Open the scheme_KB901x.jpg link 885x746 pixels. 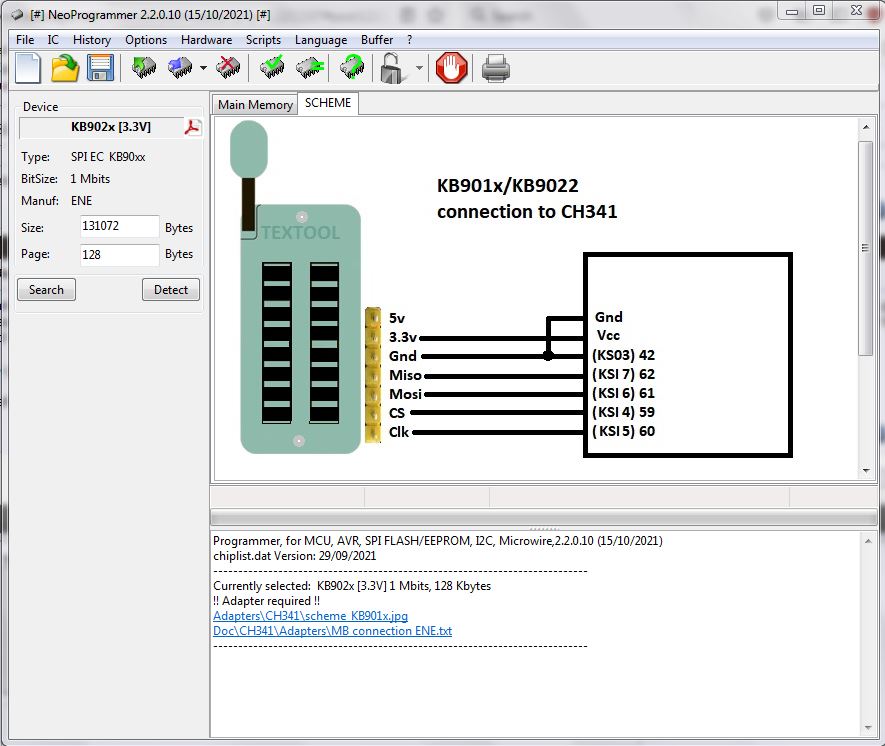[310, 616]
